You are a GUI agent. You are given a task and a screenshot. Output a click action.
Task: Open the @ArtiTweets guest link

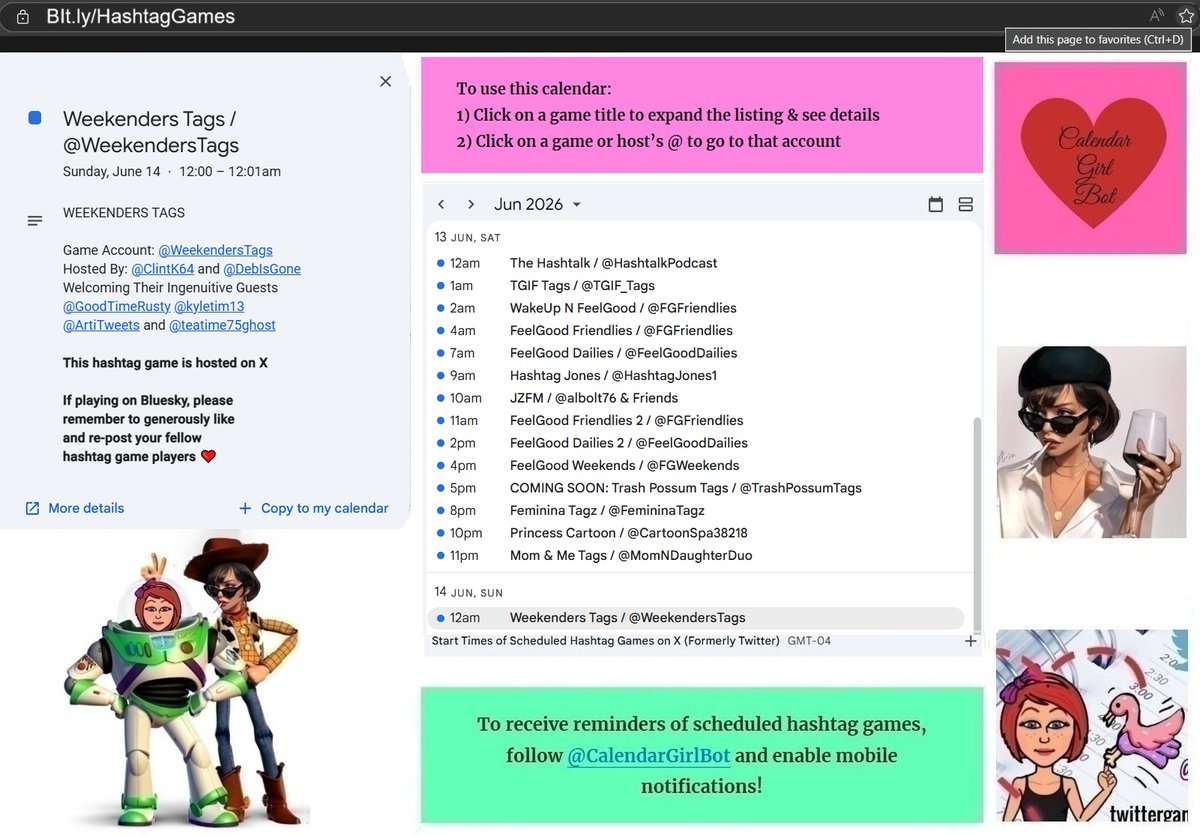coord(101,325)
